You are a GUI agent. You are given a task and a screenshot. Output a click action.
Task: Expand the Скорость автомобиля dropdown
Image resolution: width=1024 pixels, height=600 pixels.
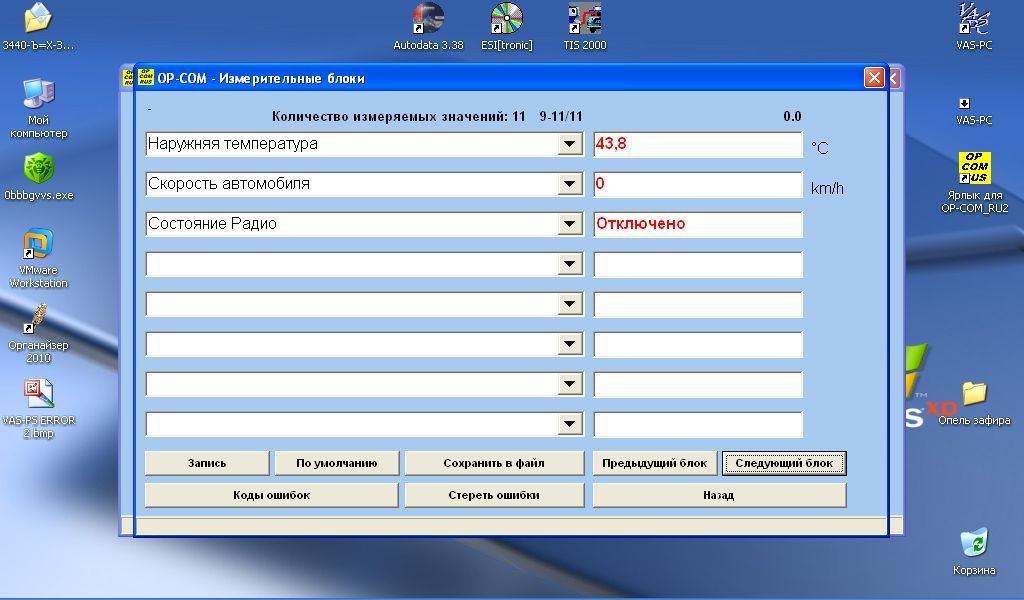tap(569, 184)
